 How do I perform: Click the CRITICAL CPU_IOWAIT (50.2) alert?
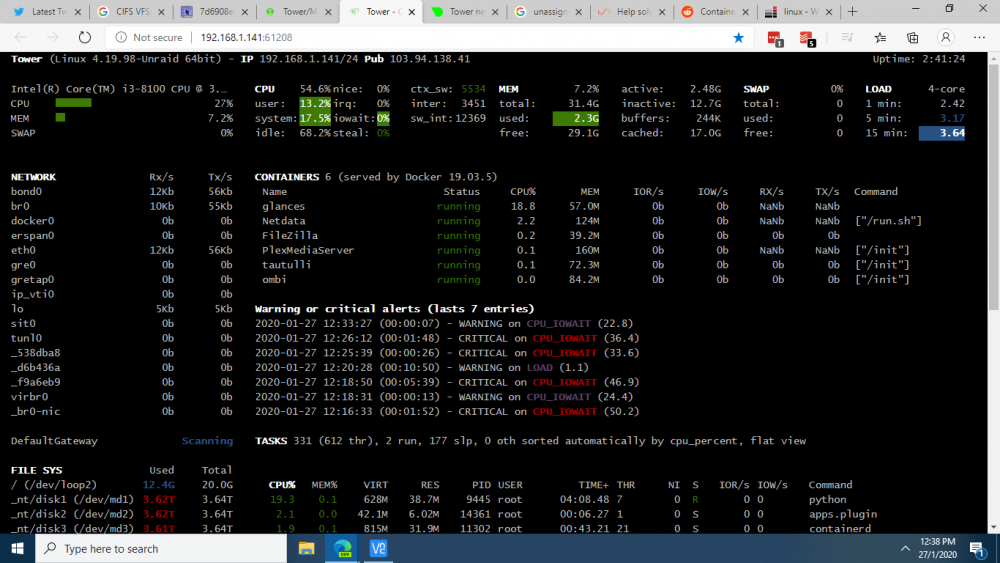[x=446, y=411]
